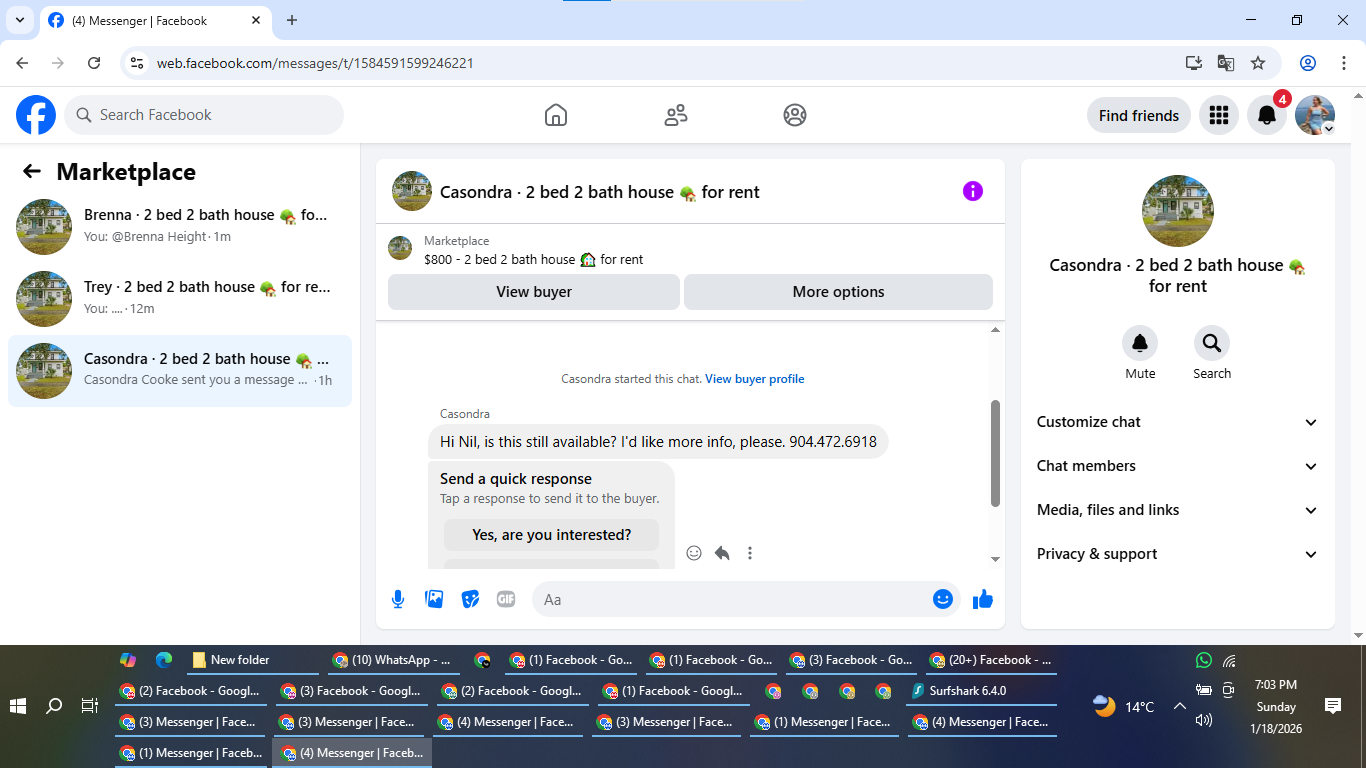Image resolution: width=1366 pixels, height=768 pixels.
Task: Open the Groups icon in top navigation
Action: pyautogui.click(x=795, y=115)
